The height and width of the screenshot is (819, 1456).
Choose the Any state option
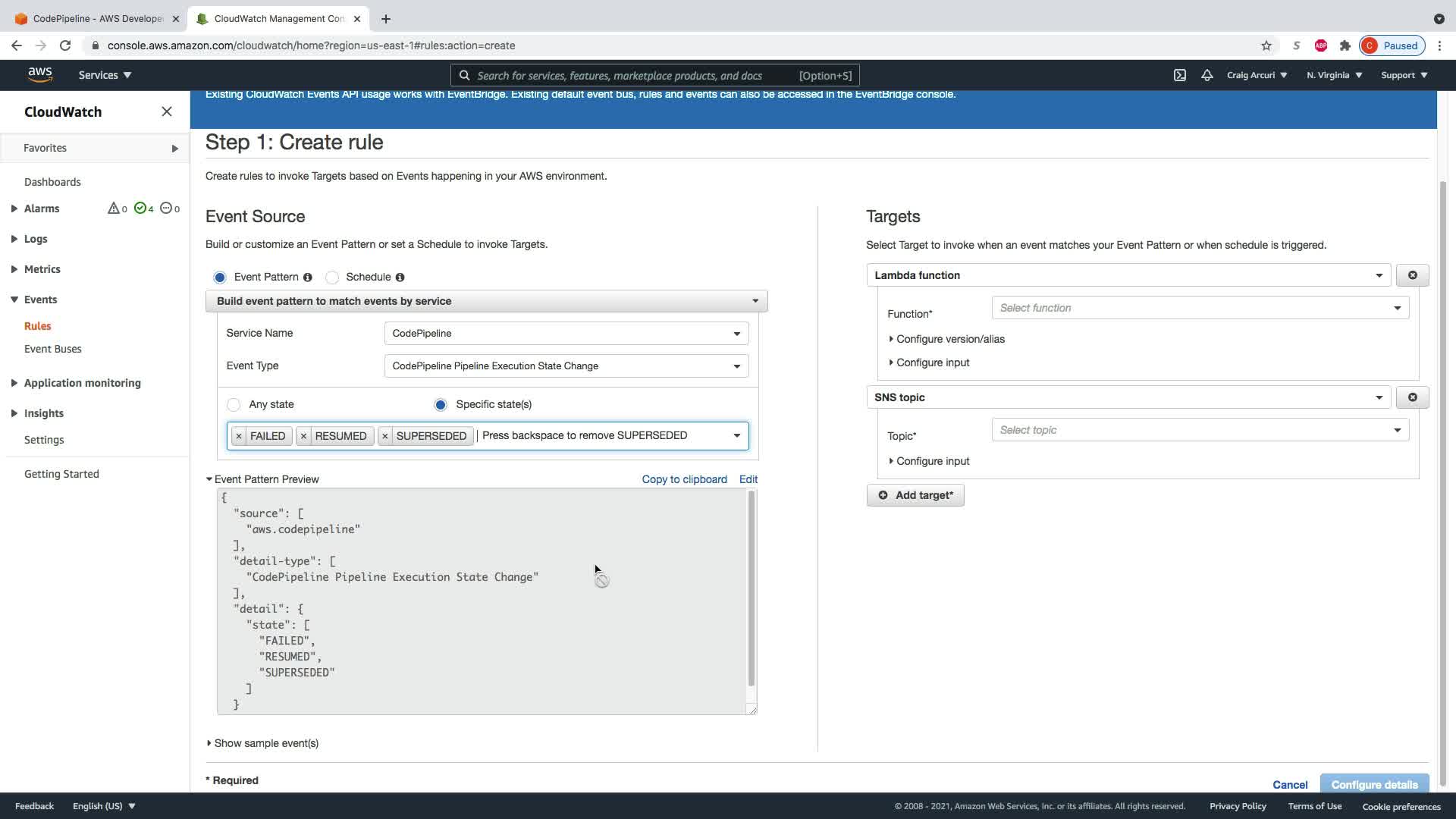234,405
